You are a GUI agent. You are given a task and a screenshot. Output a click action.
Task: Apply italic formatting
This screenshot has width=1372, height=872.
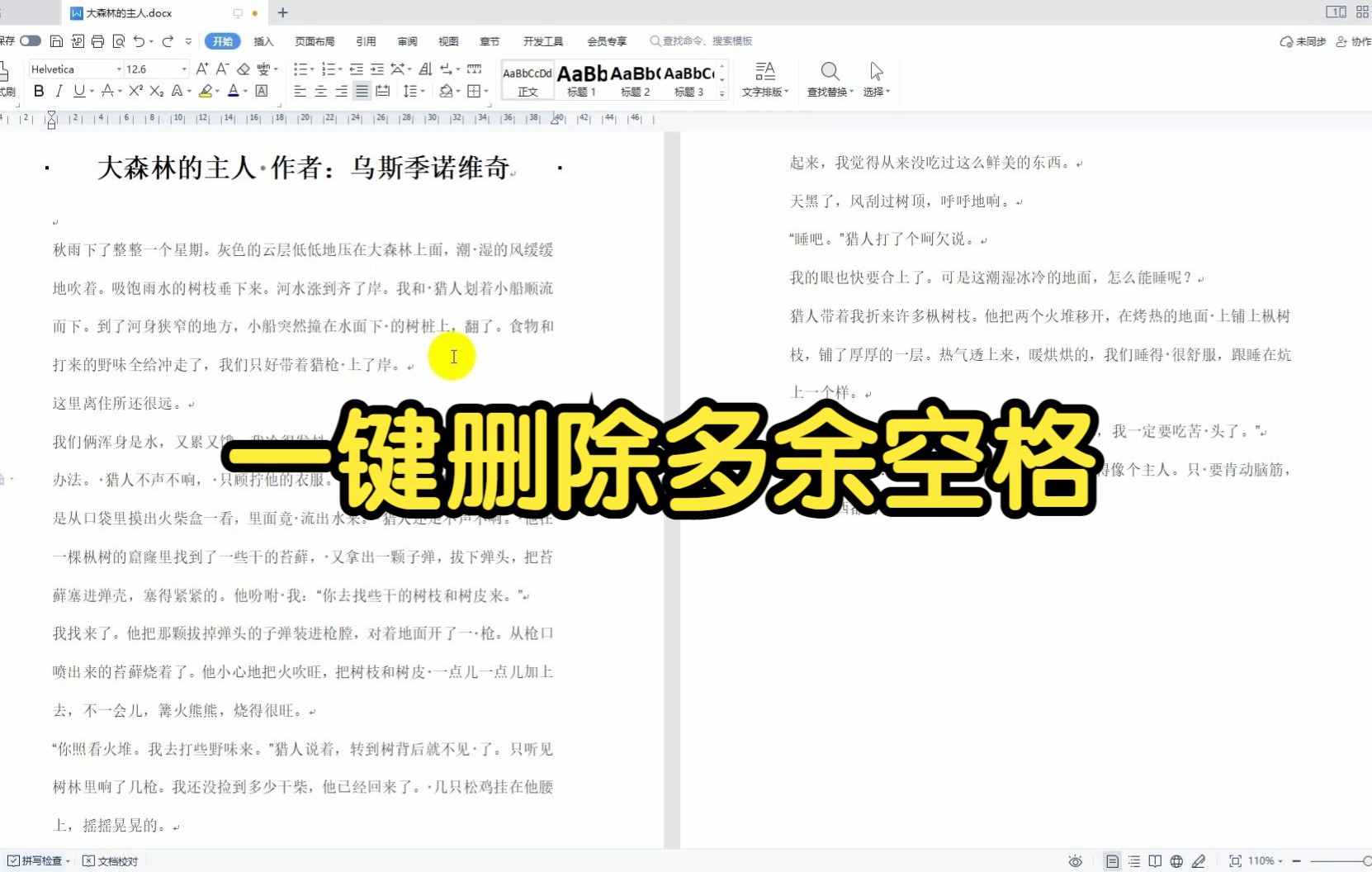(x=58, y=92)
